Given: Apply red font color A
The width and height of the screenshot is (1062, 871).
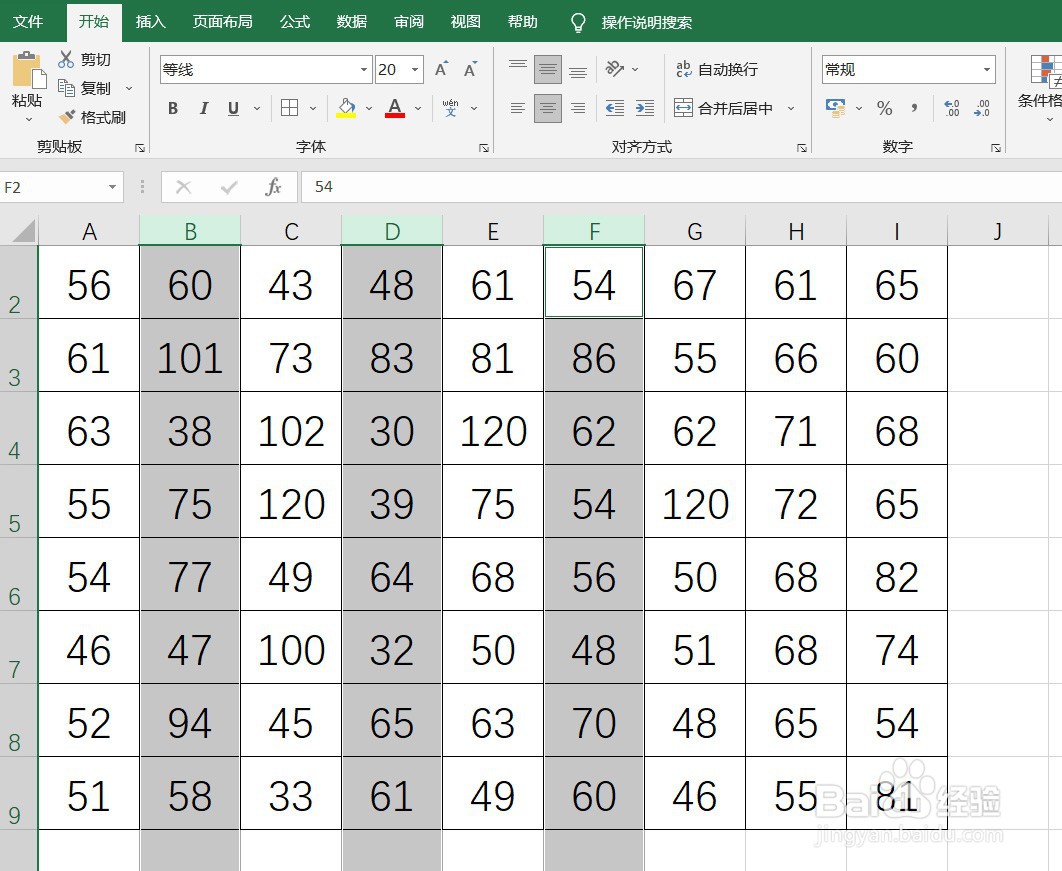Looking at the screenshot, I should [395, 108].
